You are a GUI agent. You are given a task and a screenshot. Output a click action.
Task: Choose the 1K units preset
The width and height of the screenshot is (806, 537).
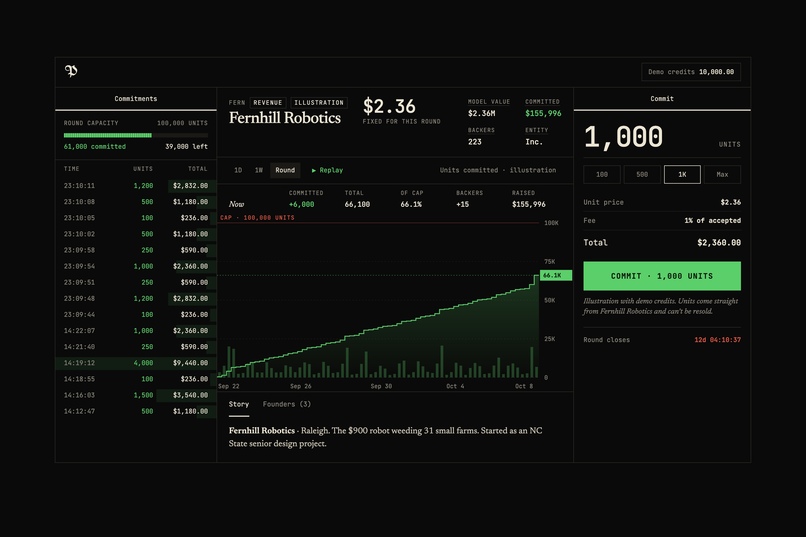pos(682,175)
